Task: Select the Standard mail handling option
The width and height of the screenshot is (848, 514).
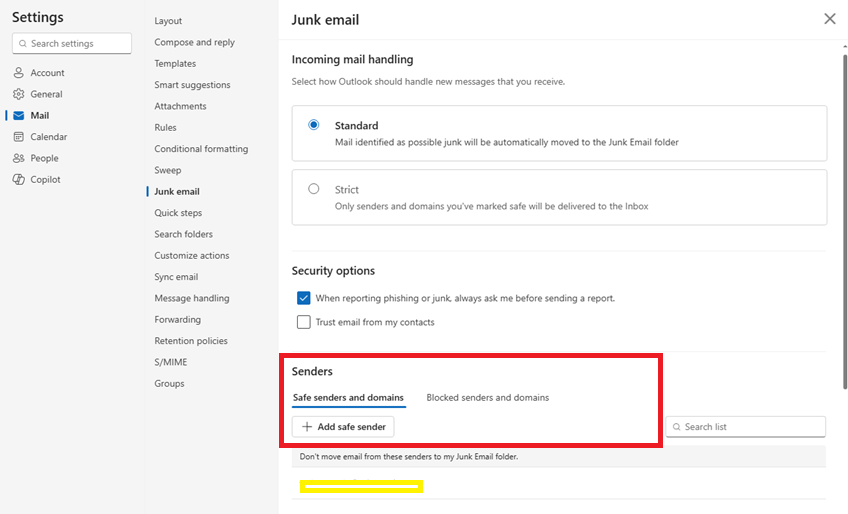Action: (314, 125)
